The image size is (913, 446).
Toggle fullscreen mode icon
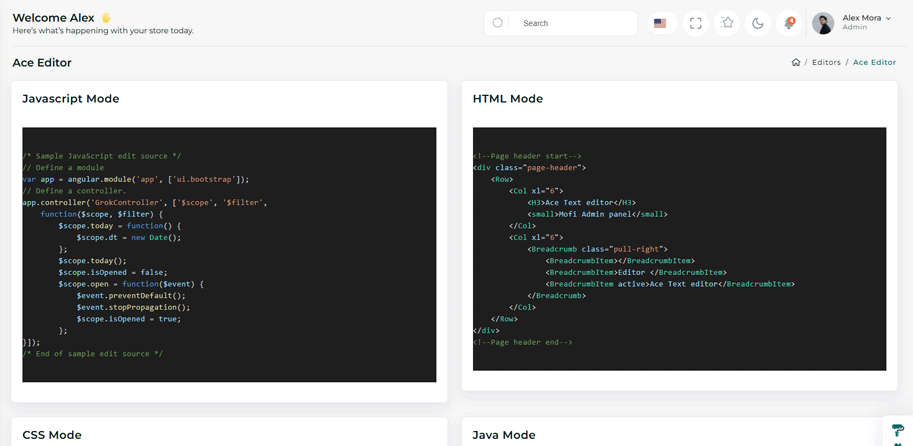[696, 23]
